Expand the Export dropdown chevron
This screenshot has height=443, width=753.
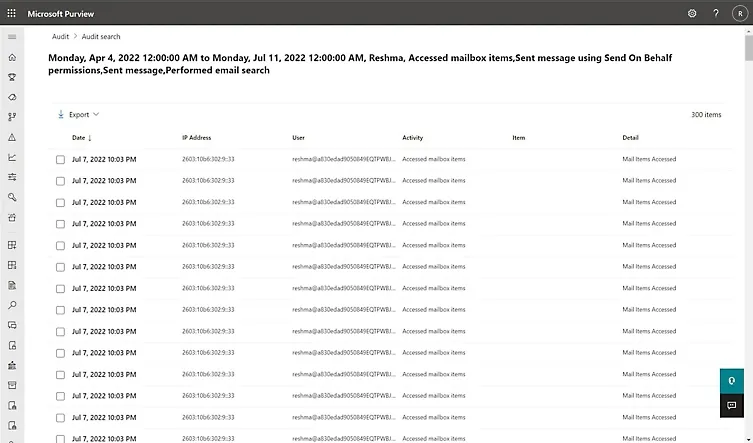[96, 114]
